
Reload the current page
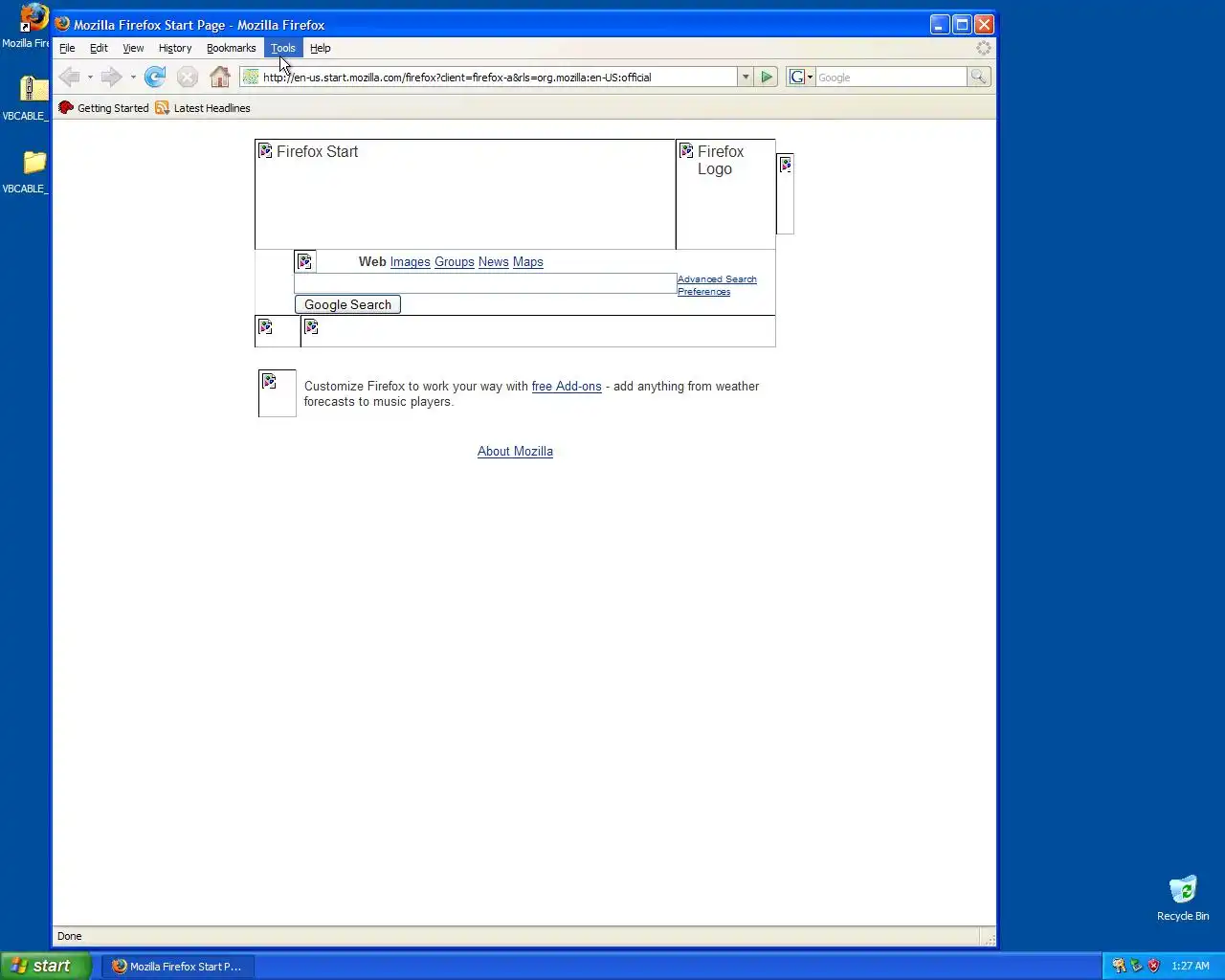pyautogui.click(x=155, y=77)
